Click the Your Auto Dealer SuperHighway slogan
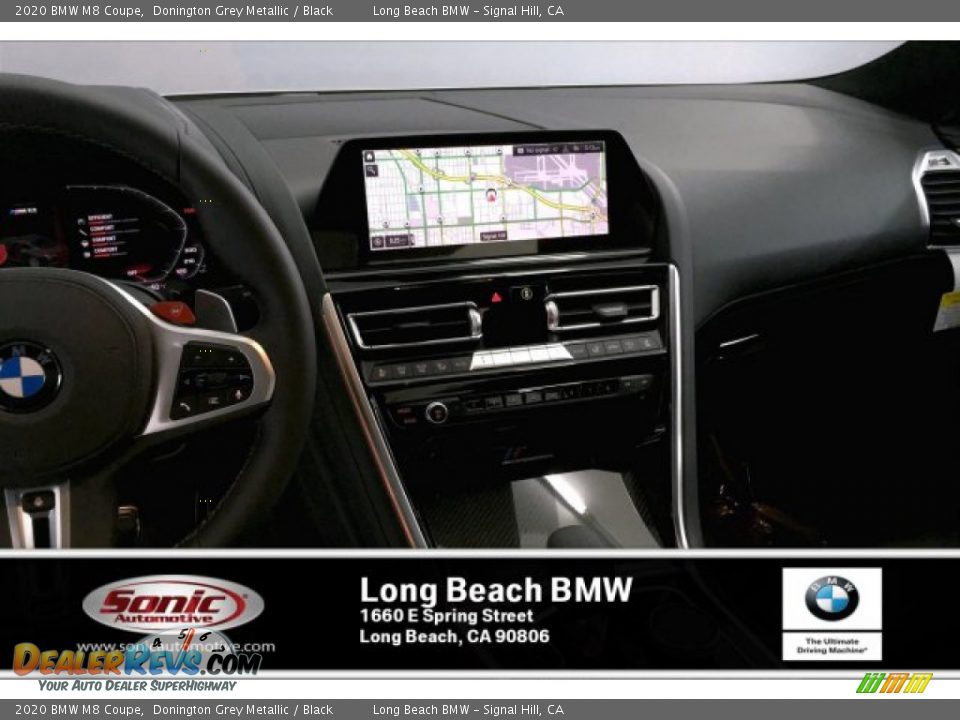960x720 pixels. pos(137,686)
